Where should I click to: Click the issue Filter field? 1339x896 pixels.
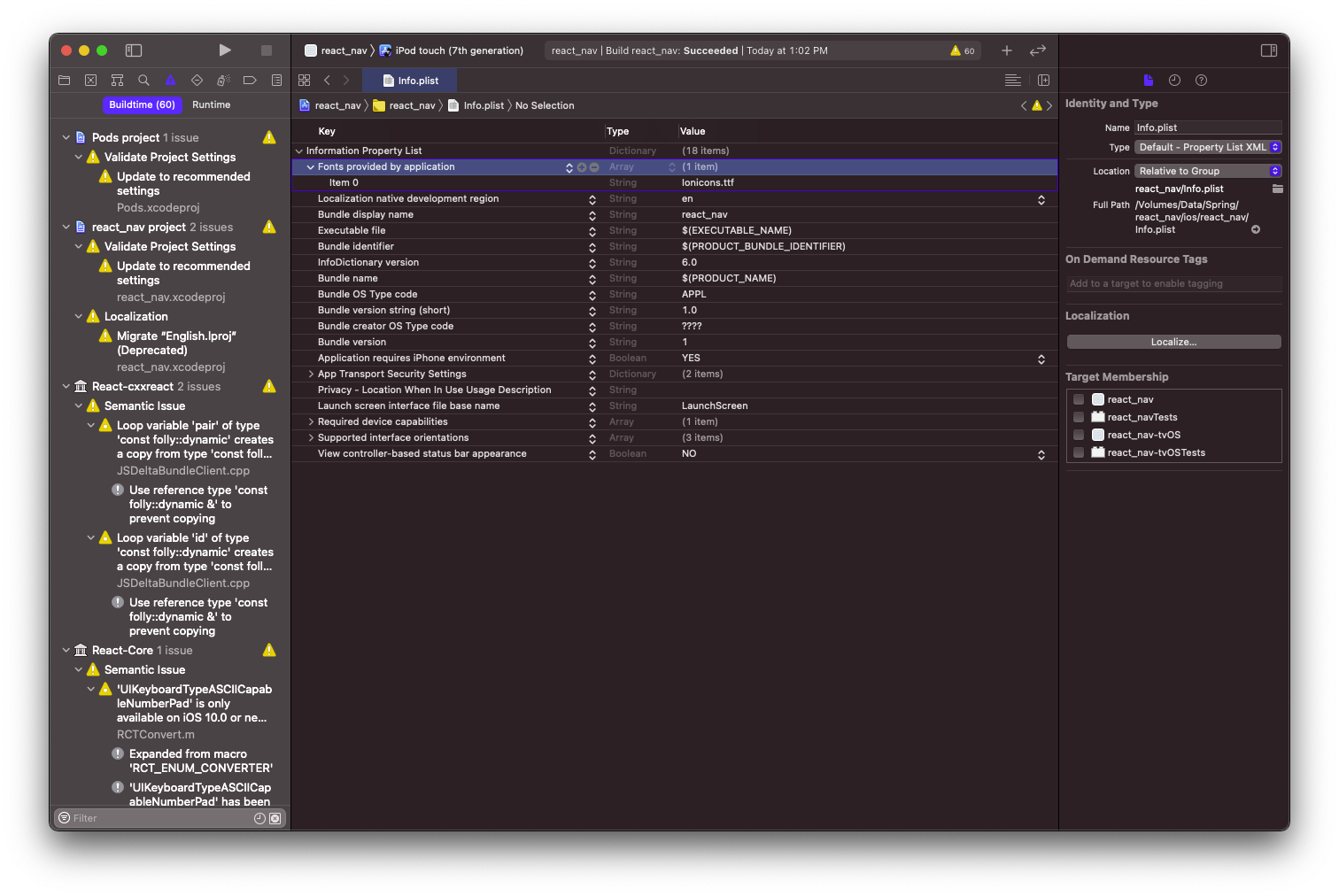[162, 818]
